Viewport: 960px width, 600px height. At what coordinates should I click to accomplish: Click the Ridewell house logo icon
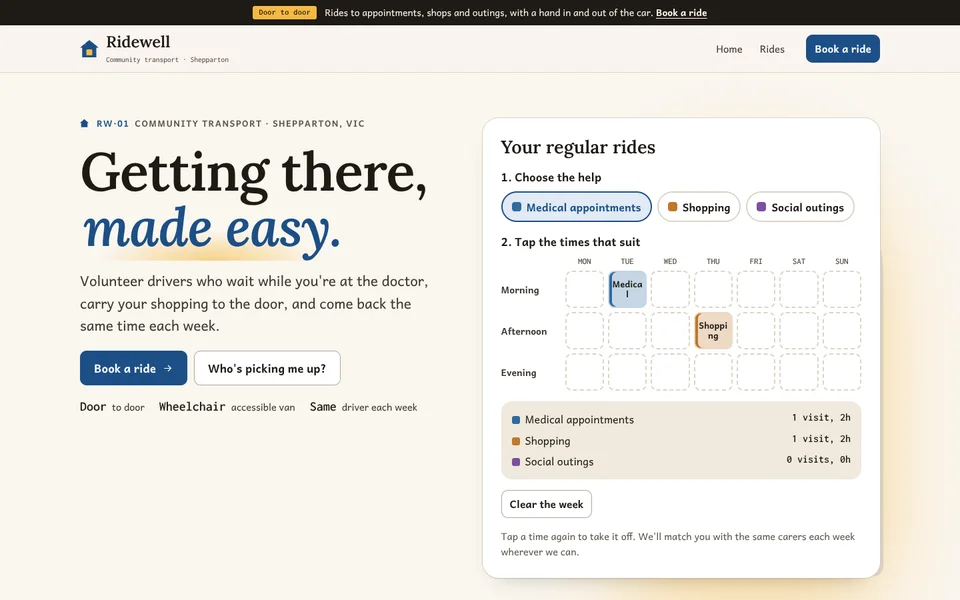point(89,49)
